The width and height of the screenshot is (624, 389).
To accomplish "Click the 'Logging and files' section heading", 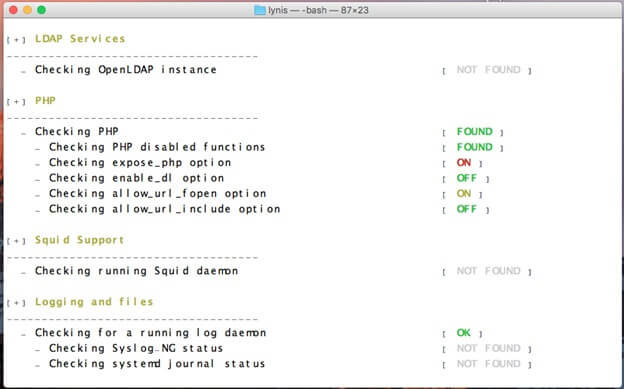I will pyautogui.click(x=94, y=302).
